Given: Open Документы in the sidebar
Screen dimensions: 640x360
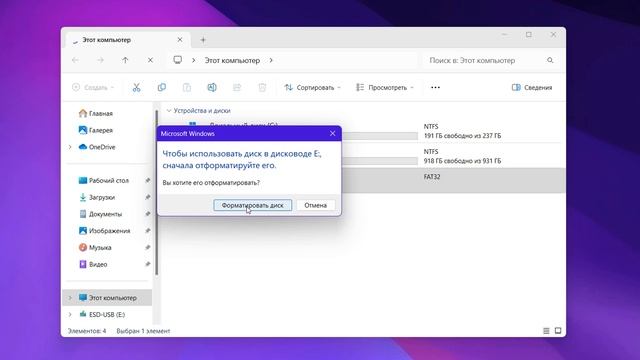Looking at the screenshot, I should click(105, 214).
